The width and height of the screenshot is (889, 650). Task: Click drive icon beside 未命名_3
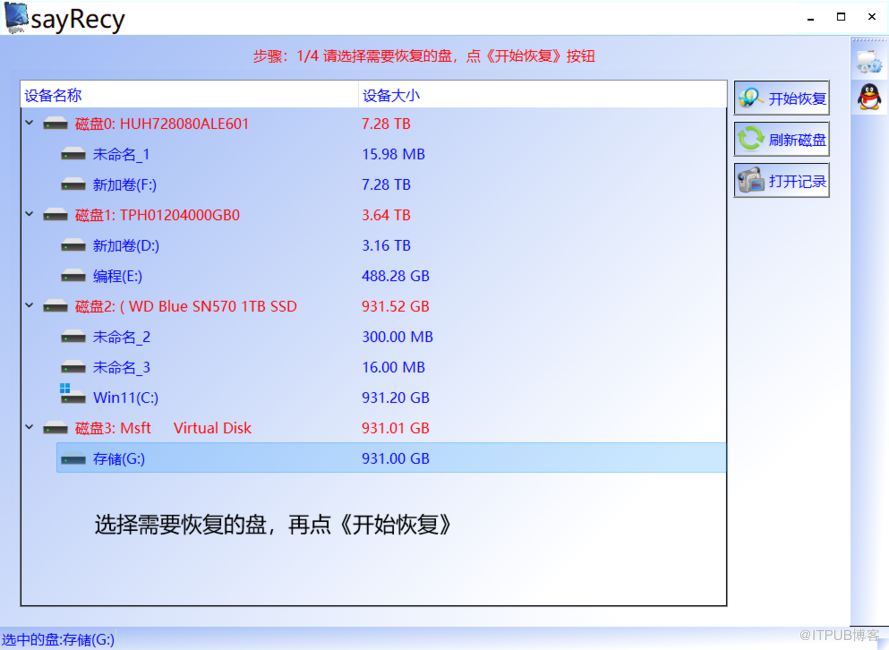pyautogui.click(x=74, y=368)
